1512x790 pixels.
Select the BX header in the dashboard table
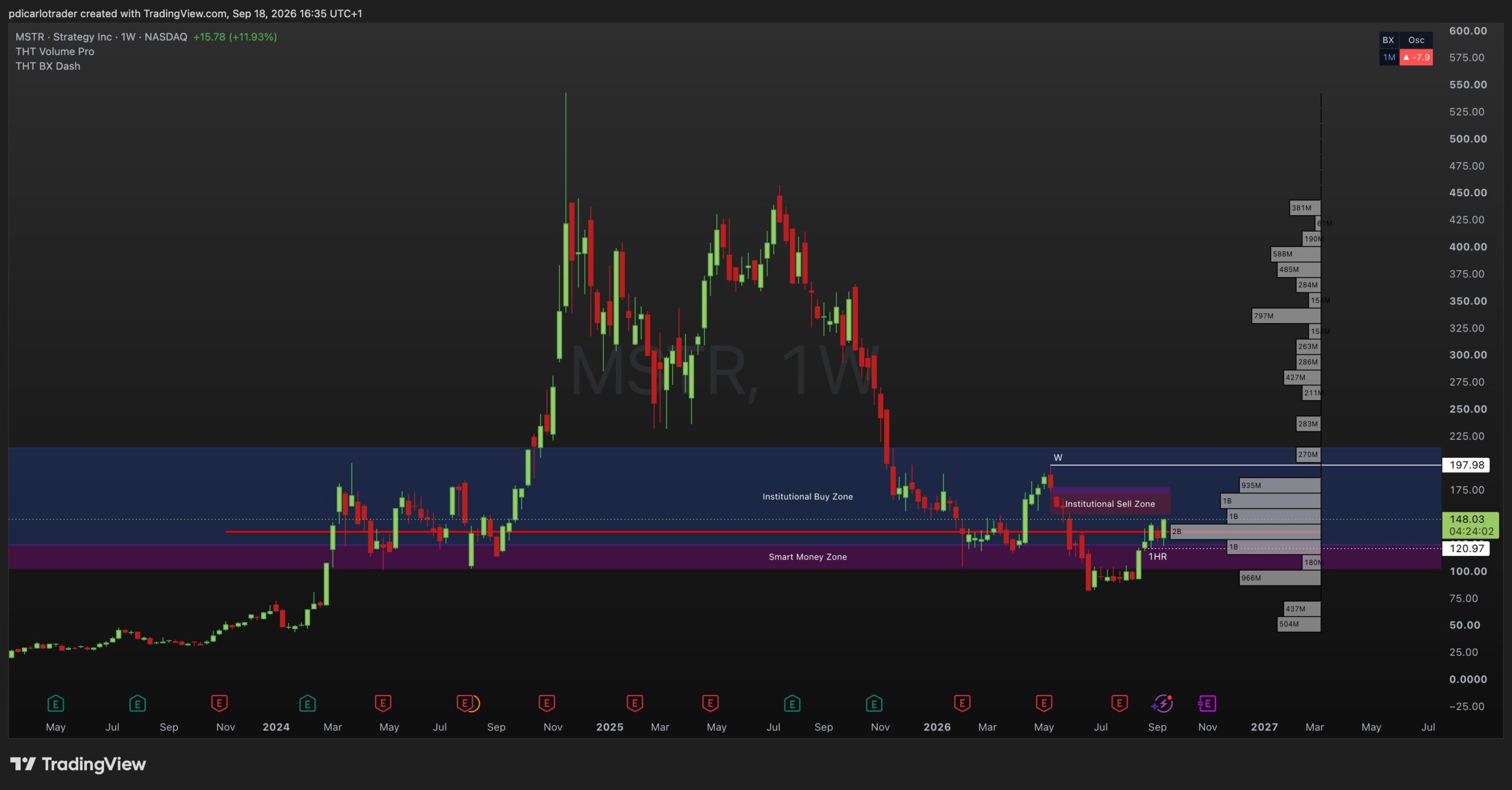[x=1388, y=40]
